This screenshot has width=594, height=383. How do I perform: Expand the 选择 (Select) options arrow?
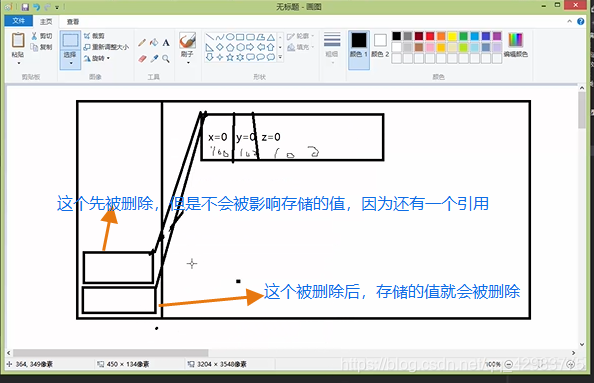click(x=71, y=63)
